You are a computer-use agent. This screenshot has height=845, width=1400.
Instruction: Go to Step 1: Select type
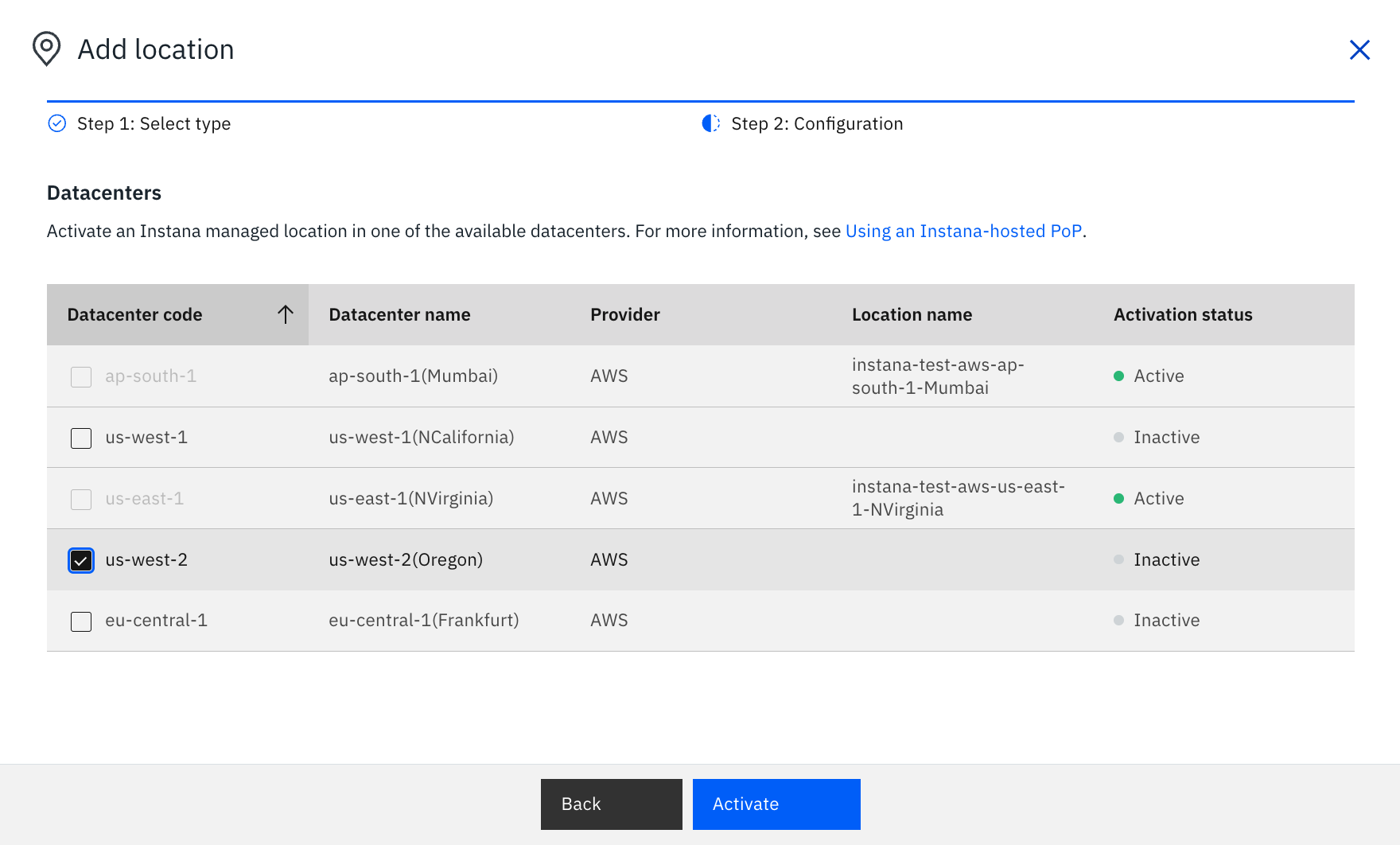coord(154,123)
